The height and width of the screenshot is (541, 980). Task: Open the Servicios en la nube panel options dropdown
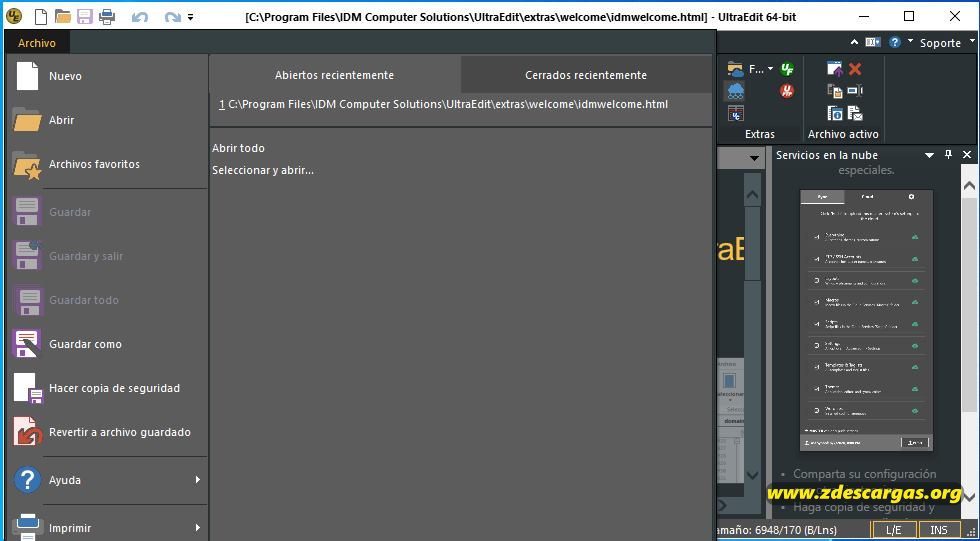(929, 155)
